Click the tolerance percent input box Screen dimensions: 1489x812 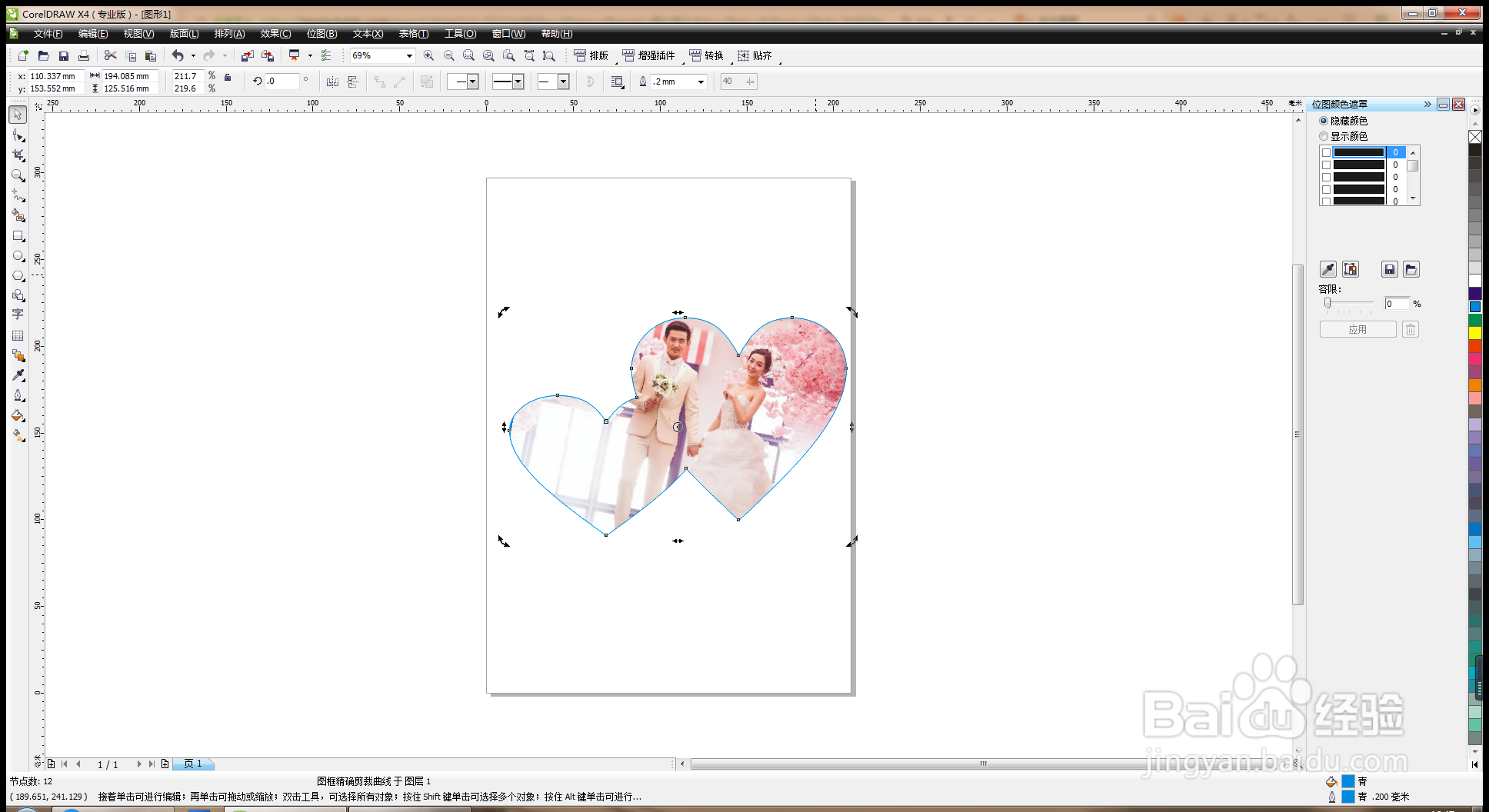[x=1397, y=304]
